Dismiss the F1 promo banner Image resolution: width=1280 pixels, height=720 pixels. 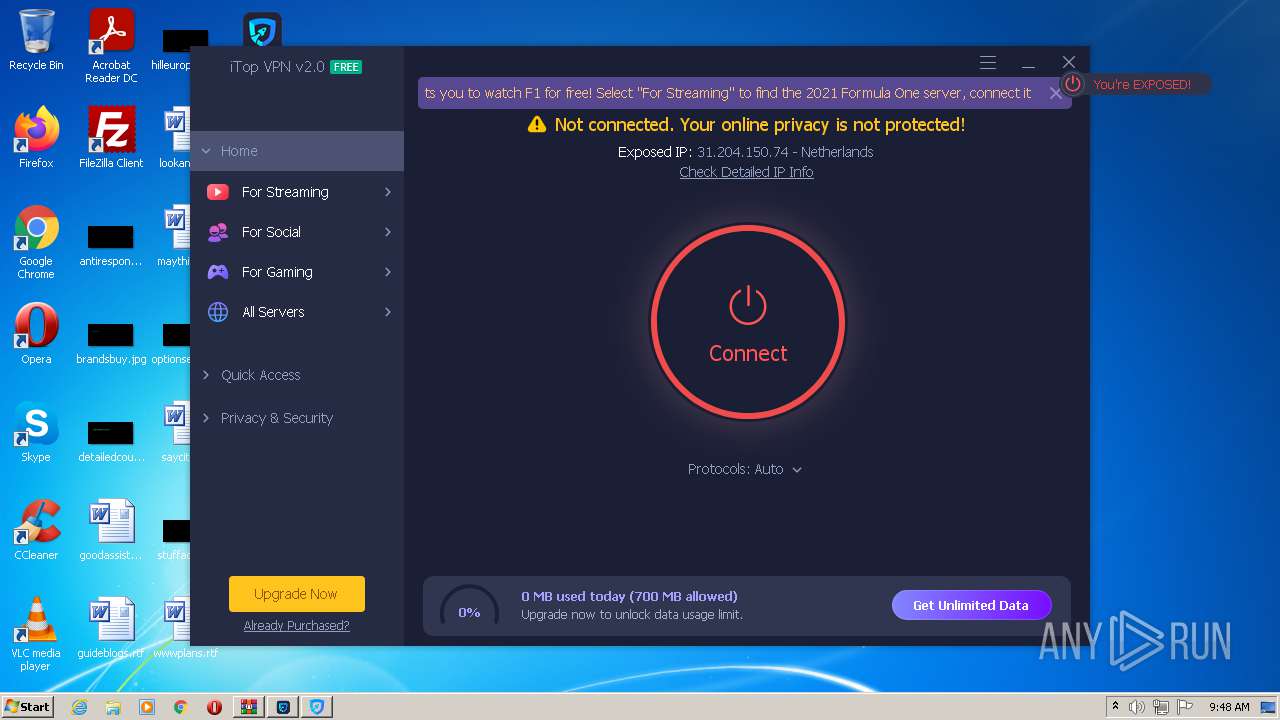pyautogui.click(x=1056, y=93)
